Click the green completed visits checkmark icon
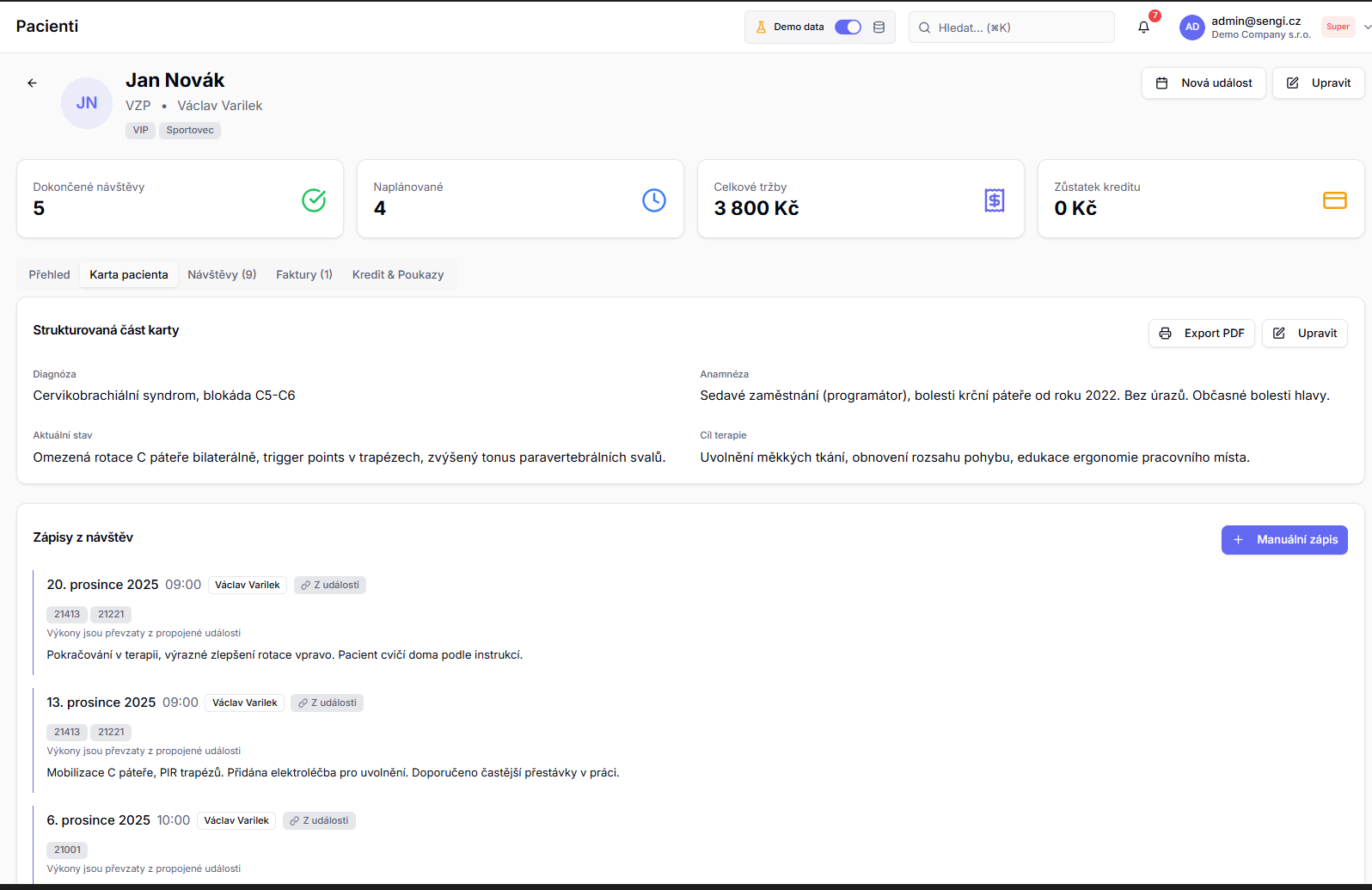1372x890 pixels. click(314, 200)
